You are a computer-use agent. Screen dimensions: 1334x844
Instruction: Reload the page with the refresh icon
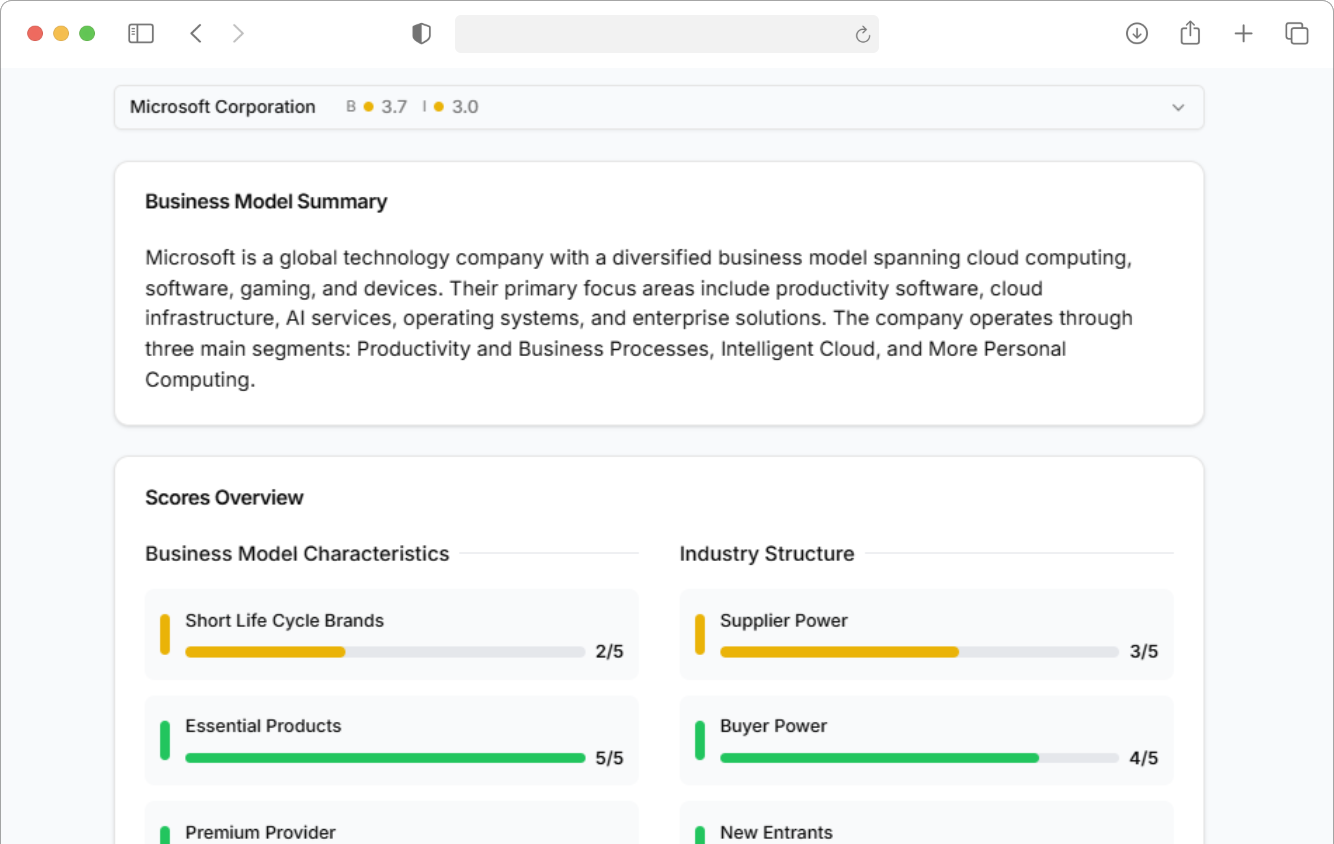point(862,35)
